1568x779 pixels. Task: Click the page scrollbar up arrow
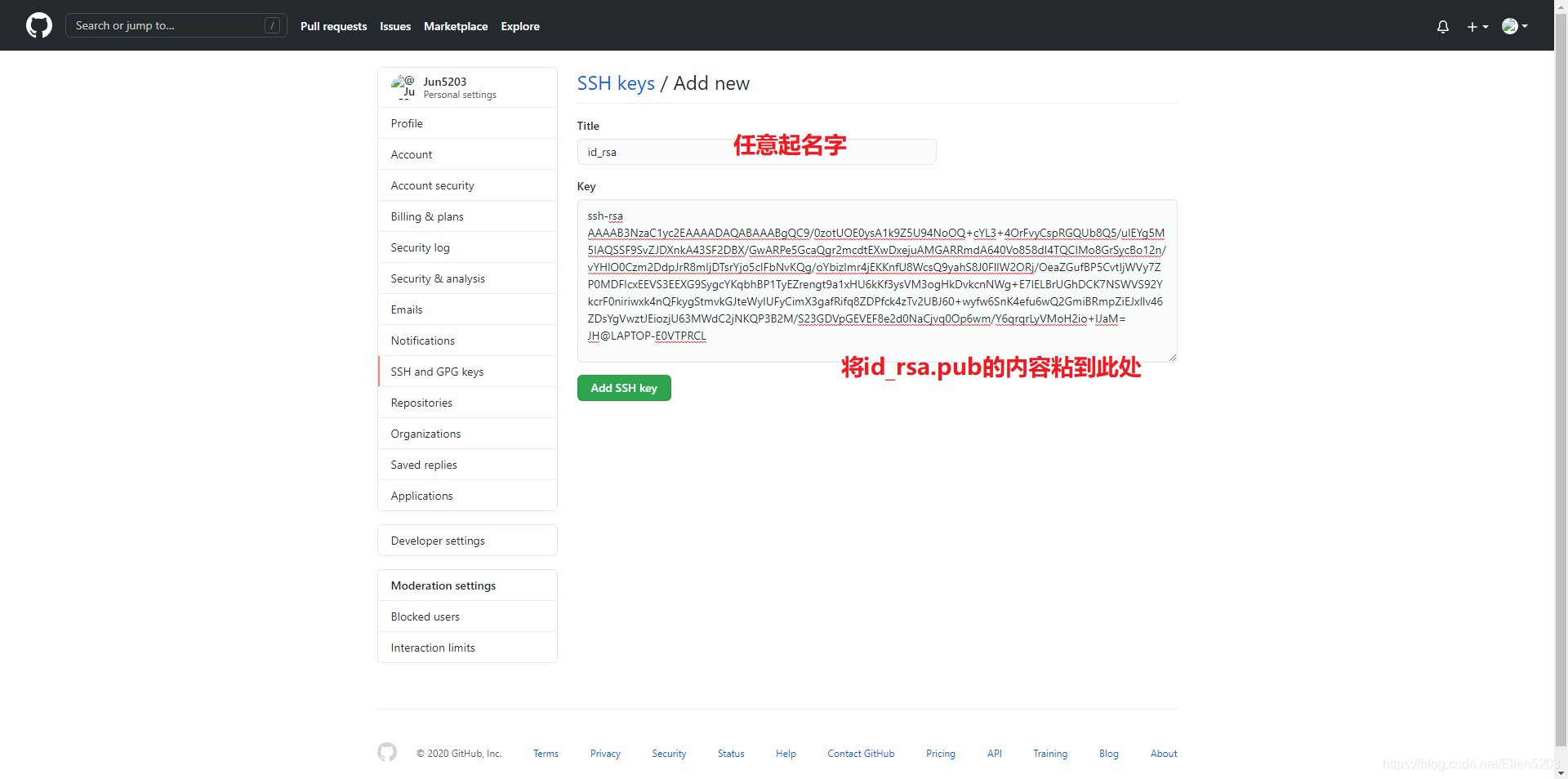point(1561,7)
